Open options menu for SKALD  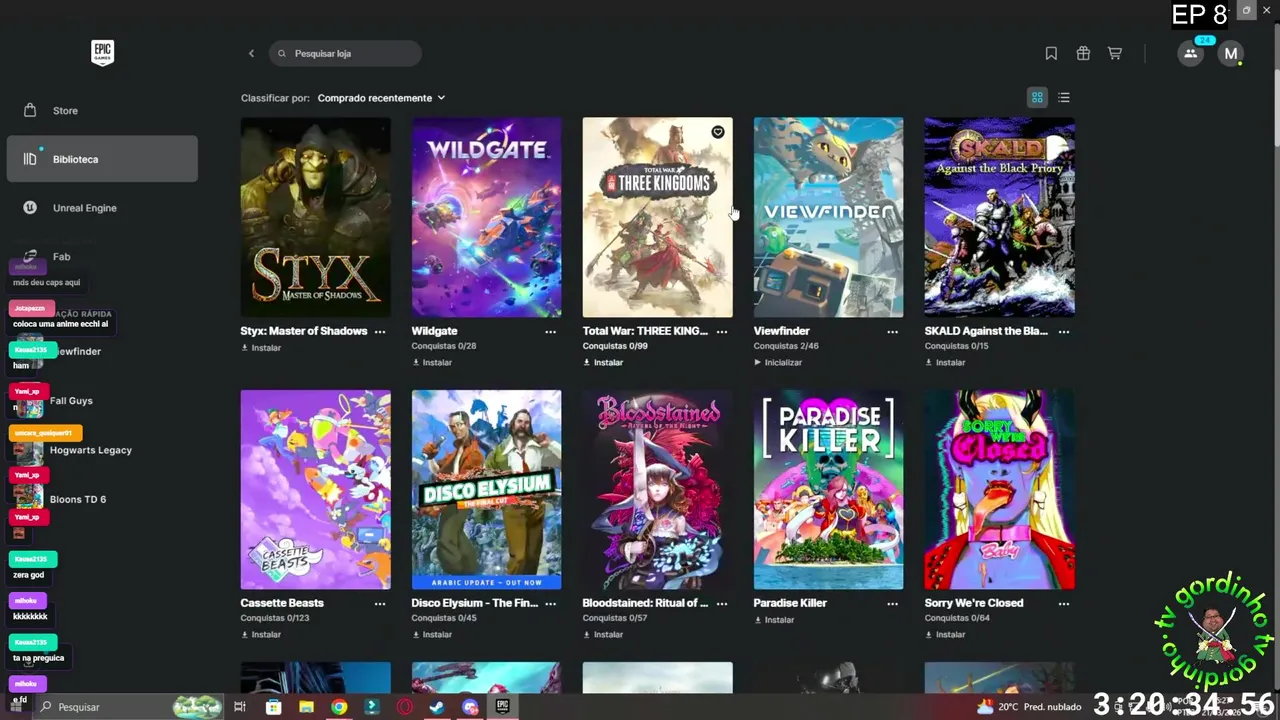(1064, 332)
